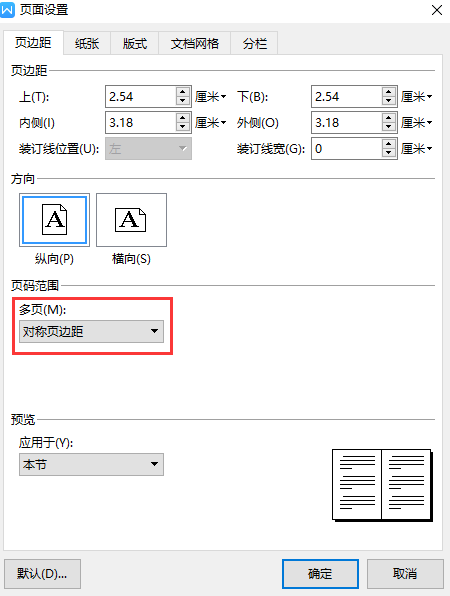Switch to the 纸张 tab
Screen dimensions: 450x596
(x=87, y=43)
